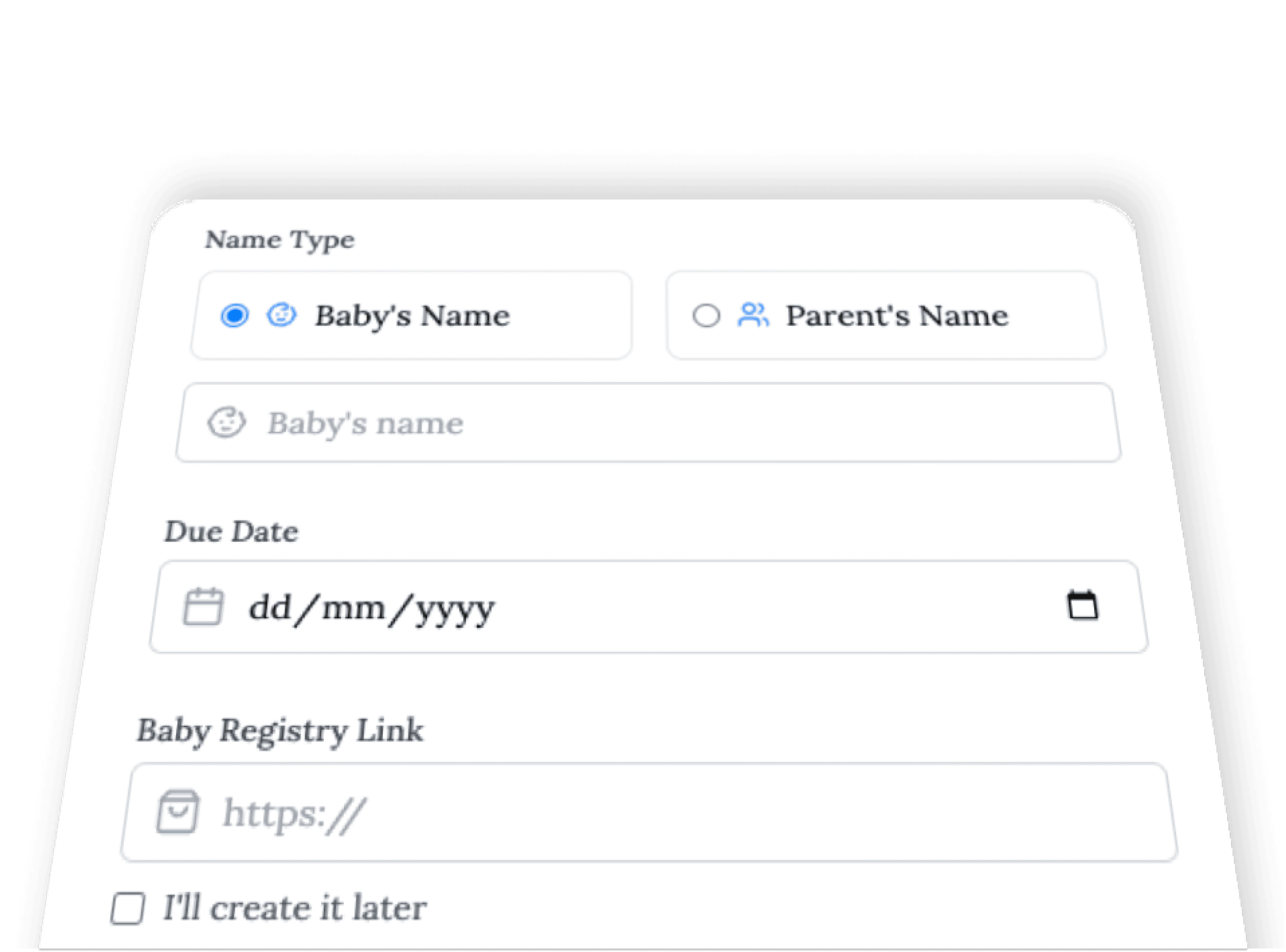Check the I'll create it later box
Image resolution: width=1286 pixels, height=952 pixels.
pos(127,909)
